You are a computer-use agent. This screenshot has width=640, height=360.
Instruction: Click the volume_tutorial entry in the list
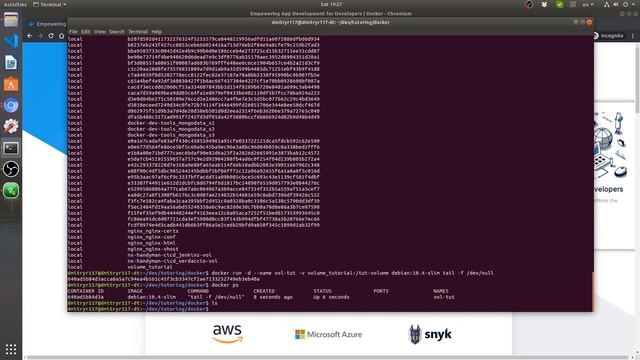point(150,267)
